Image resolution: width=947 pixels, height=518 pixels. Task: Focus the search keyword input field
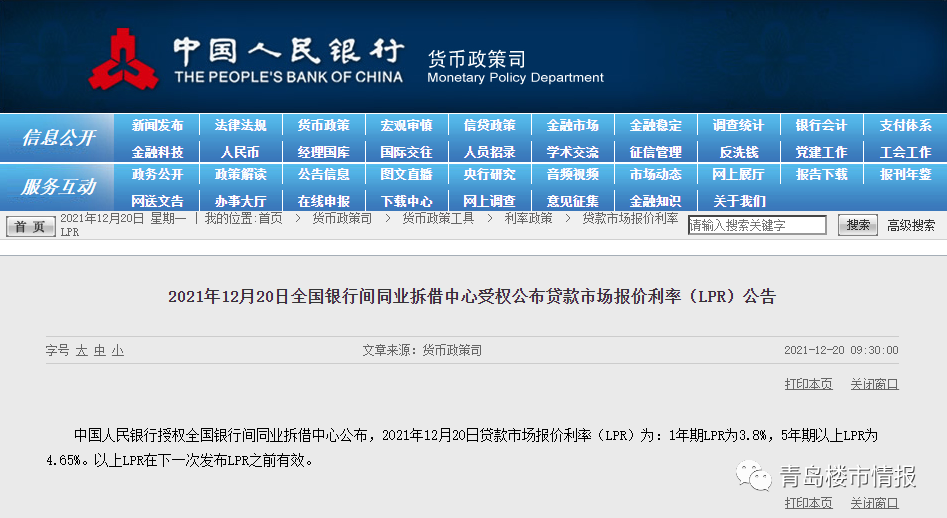pos(757,225)
